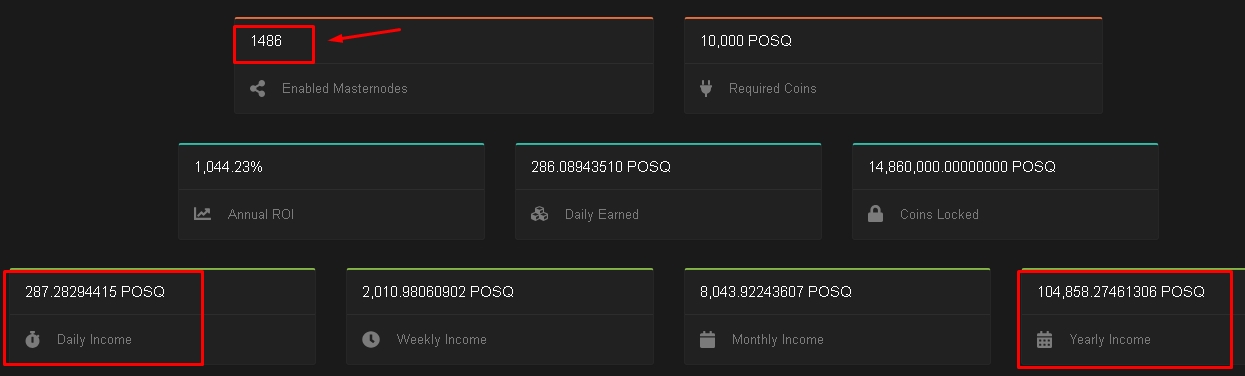The height and width of the screenshot is (376, 1245).
Task: Select the 286.08943510 POSQ value
Action: pyautogui.click(x=601, y=167)
